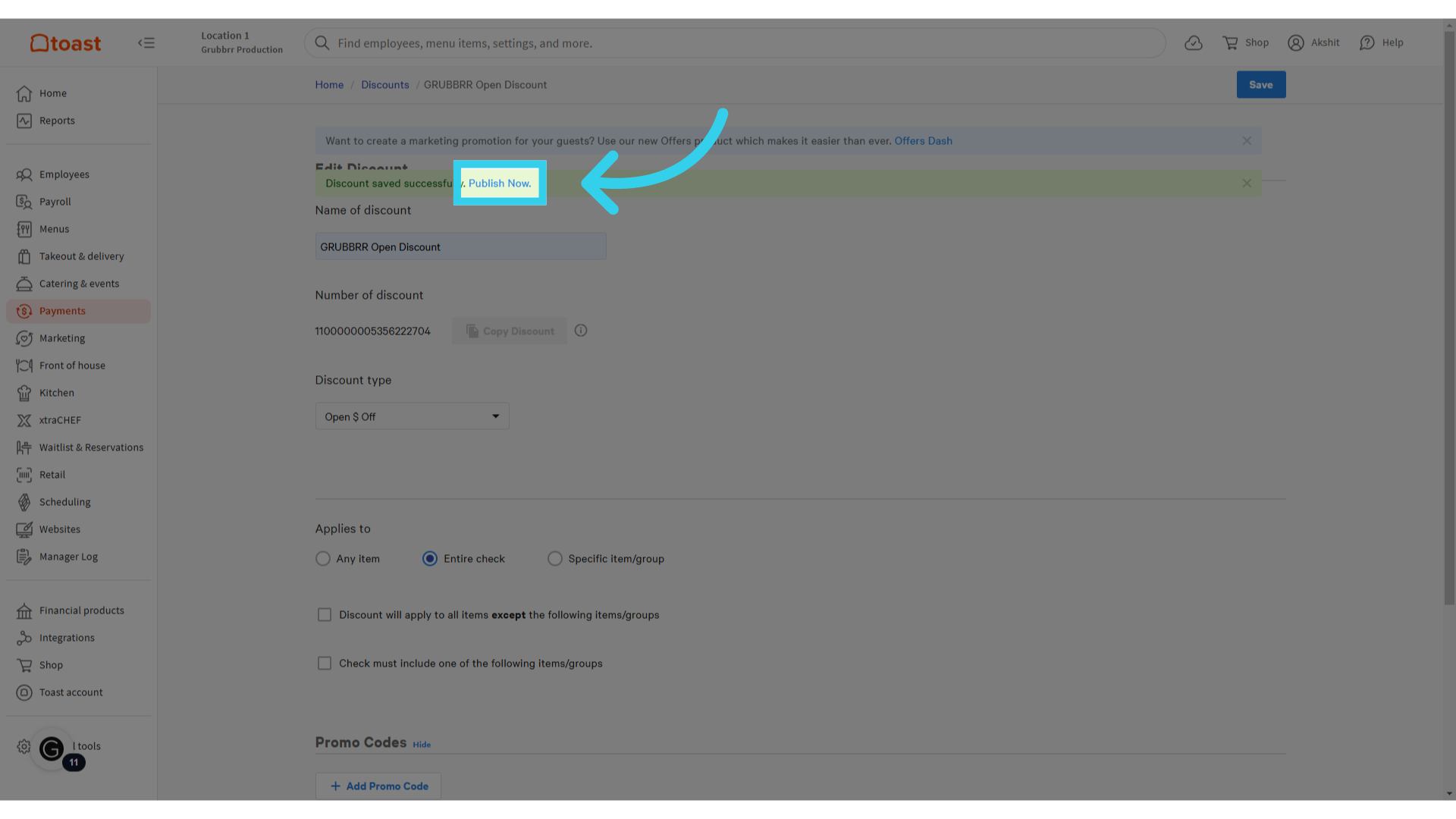Image resolution: width=1456 pixels, height=819 pixels.
Task: Hide the Promo Codes section
Action: click(422, 745)
